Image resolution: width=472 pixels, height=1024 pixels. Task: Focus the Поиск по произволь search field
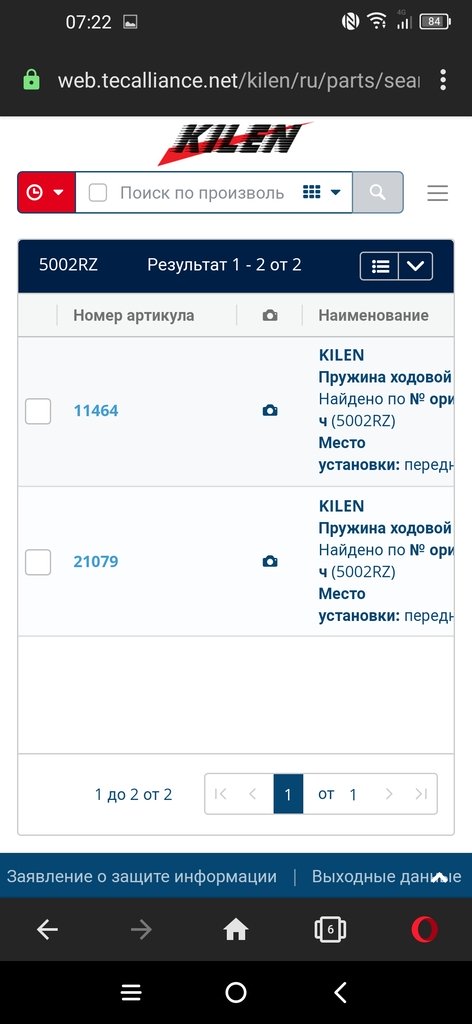(202, 193)
